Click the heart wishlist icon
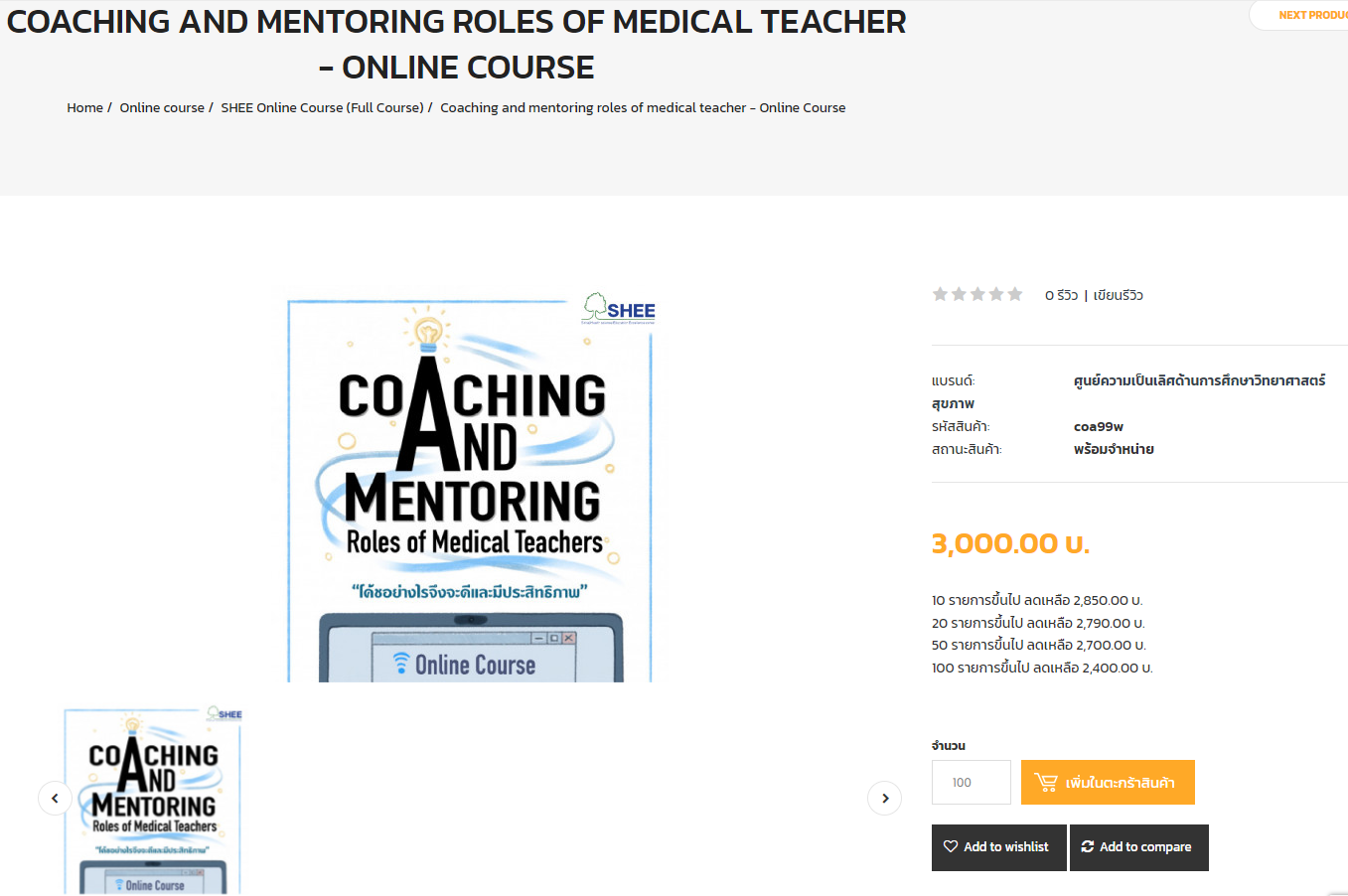Viewport: 1348px width, 896px height. 951,846
